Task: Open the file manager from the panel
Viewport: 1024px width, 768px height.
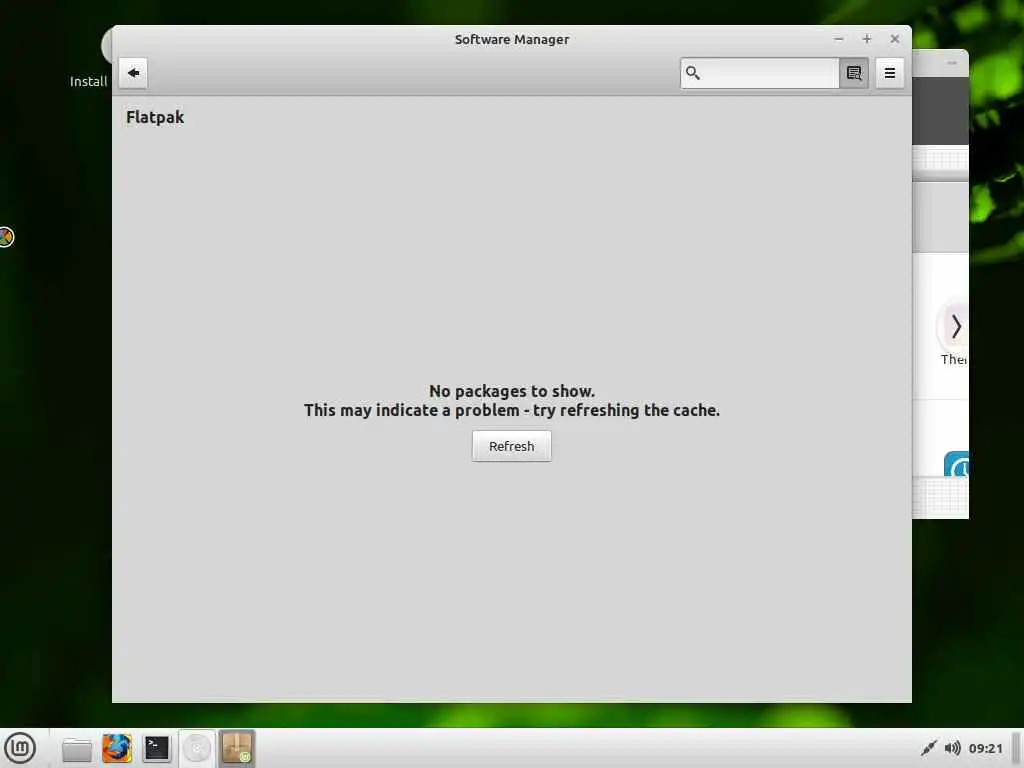Action: [77, 748]
